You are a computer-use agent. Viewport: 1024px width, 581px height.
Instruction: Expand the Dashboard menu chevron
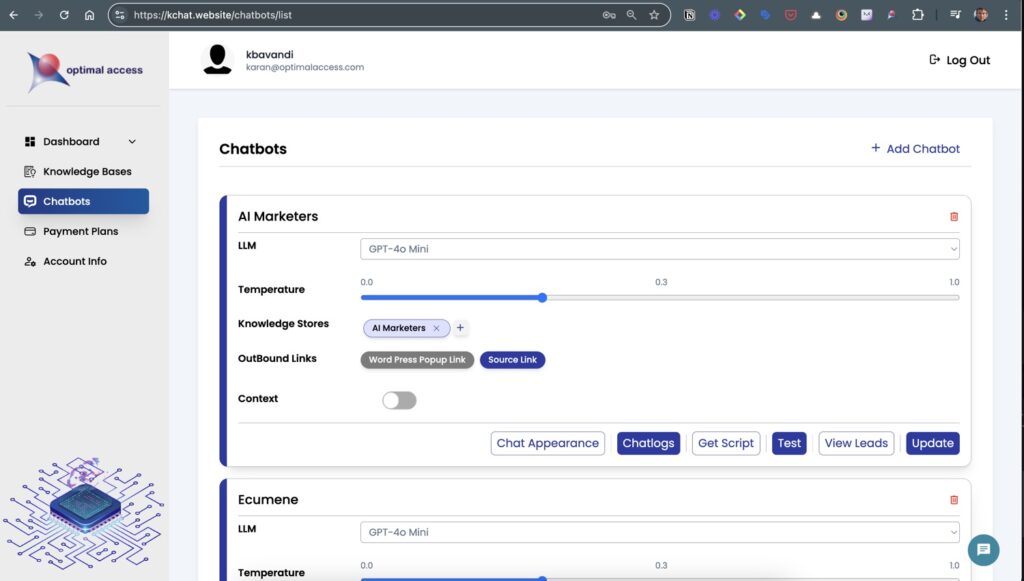132,142
